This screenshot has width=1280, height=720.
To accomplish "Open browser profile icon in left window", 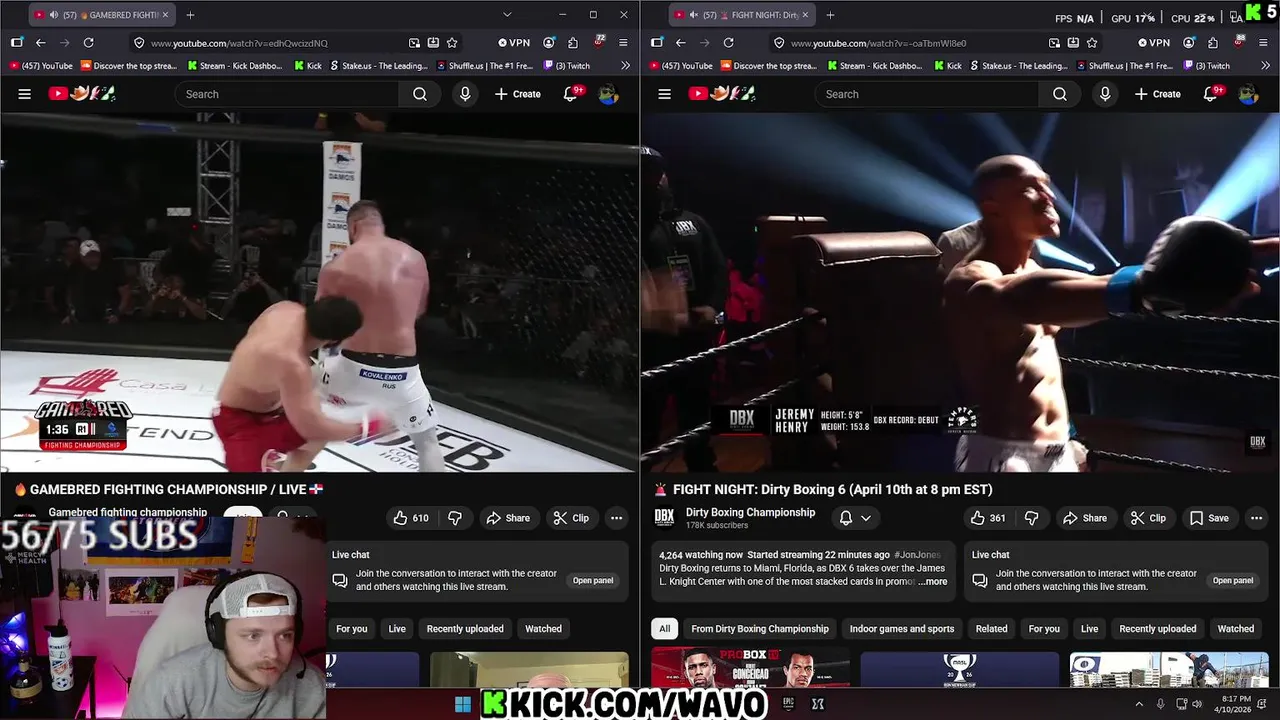I will tap(549, 43).
